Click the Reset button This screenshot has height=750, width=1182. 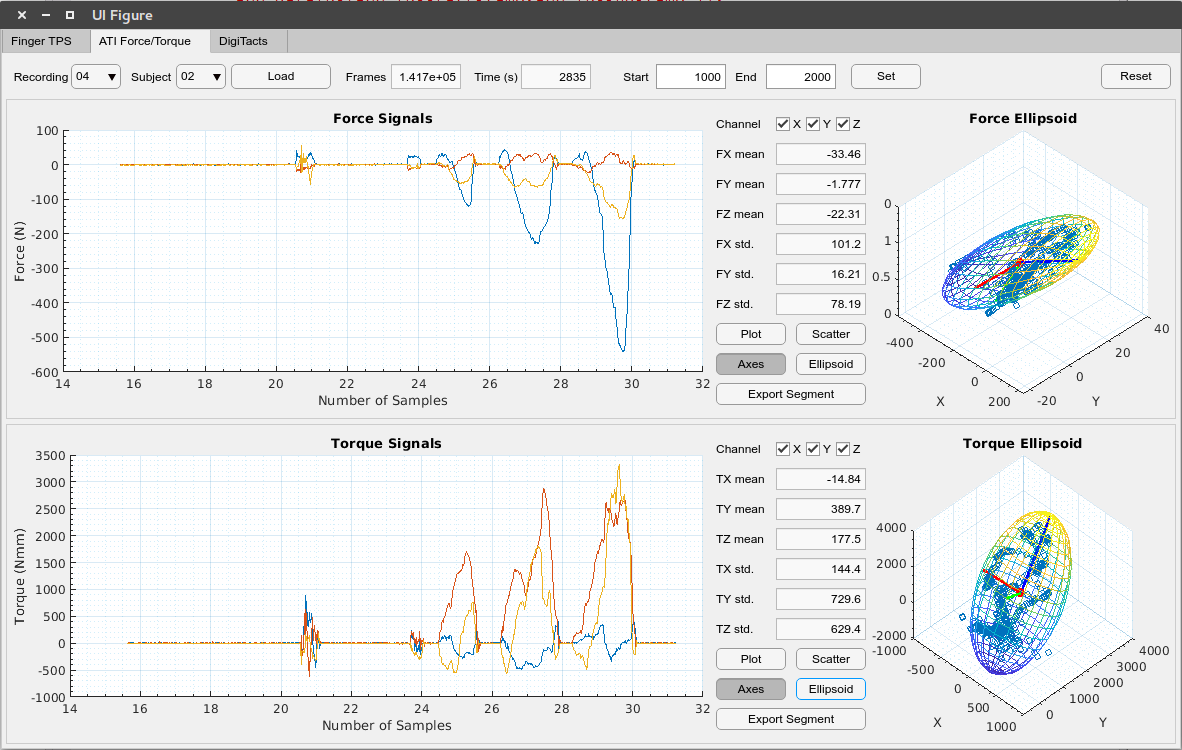coord(1135,76)
